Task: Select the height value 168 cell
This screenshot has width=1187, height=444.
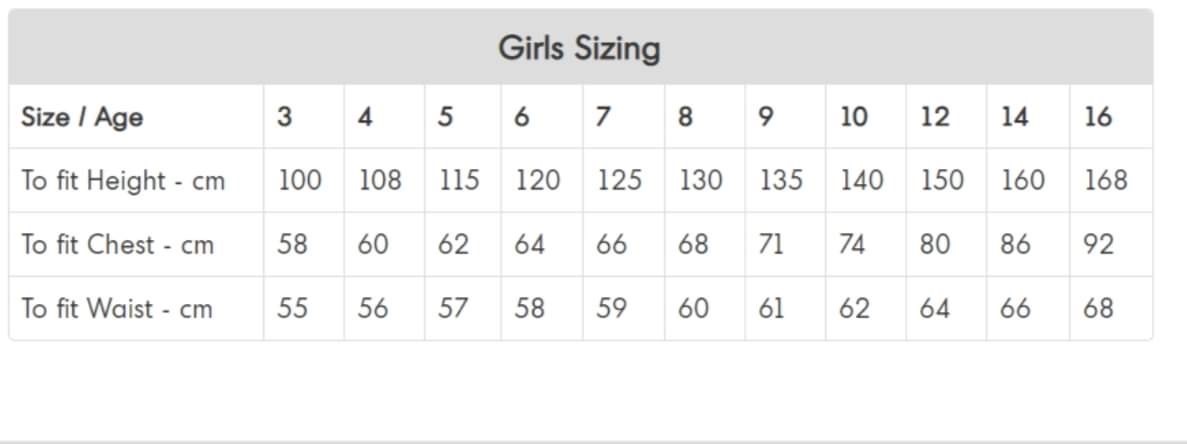Action: pos(1105,181)
